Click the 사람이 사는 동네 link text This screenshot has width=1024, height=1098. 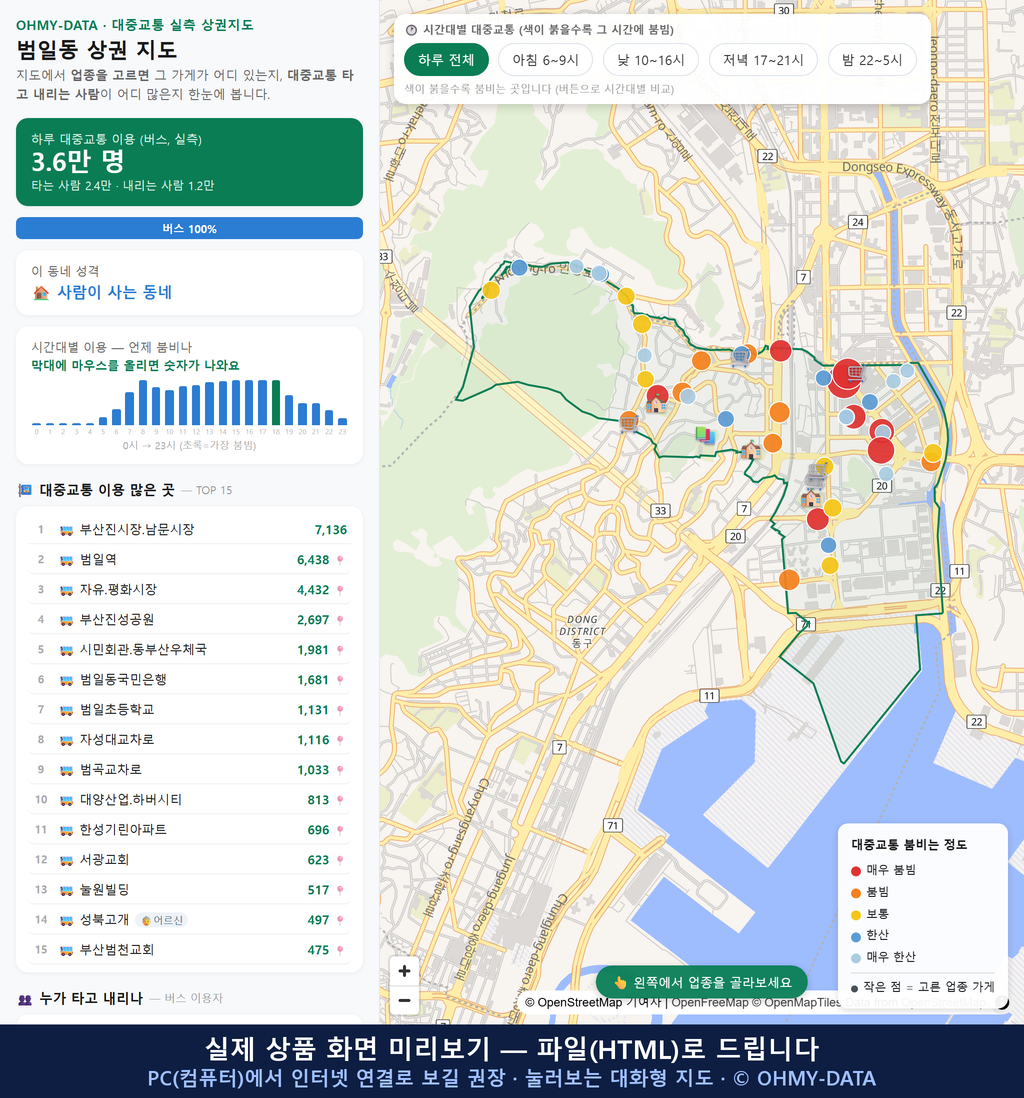point(114,293)
